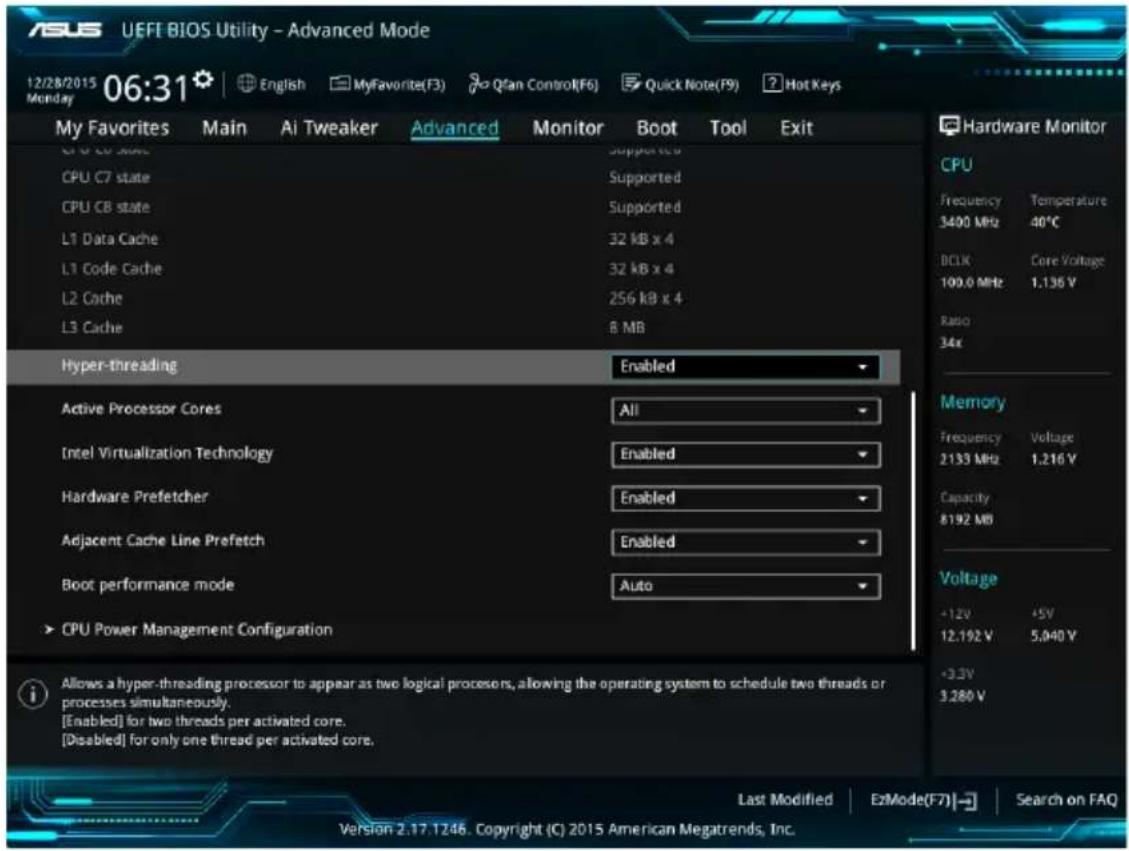The image size is (1129, 851).
Task: Click the Quick Note notepad icon
Action: click(x=631, y=84)
